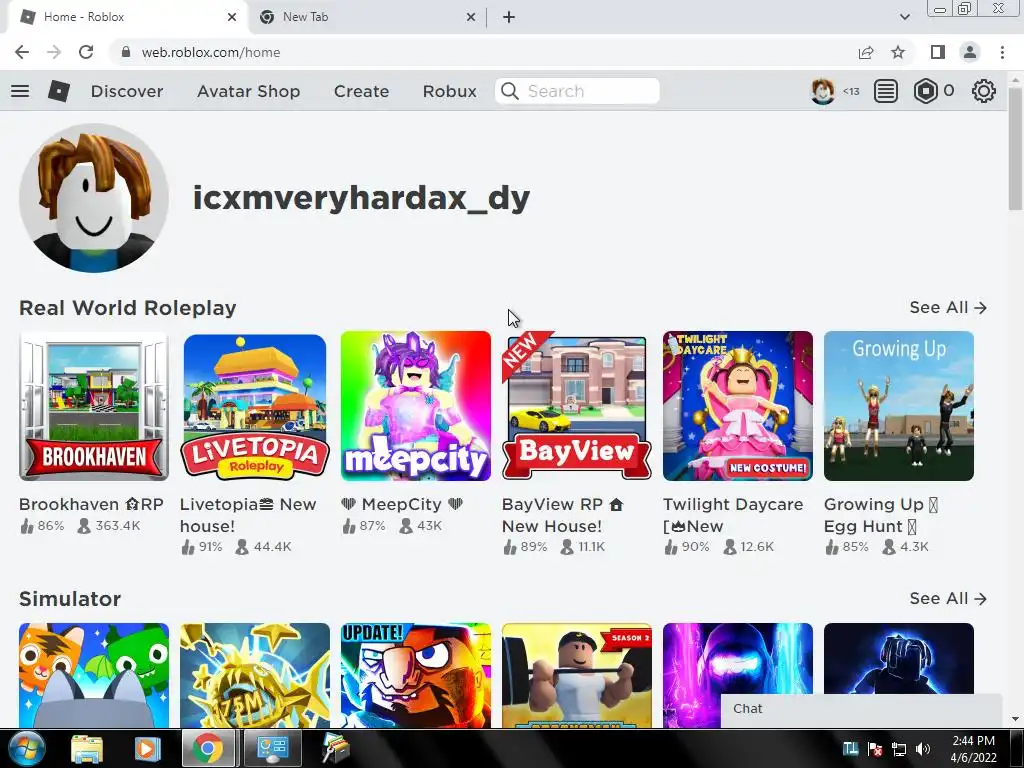
Task: Open the Chrome profile avatar icon
Action: pyautogui.click(x=970, y=52)
